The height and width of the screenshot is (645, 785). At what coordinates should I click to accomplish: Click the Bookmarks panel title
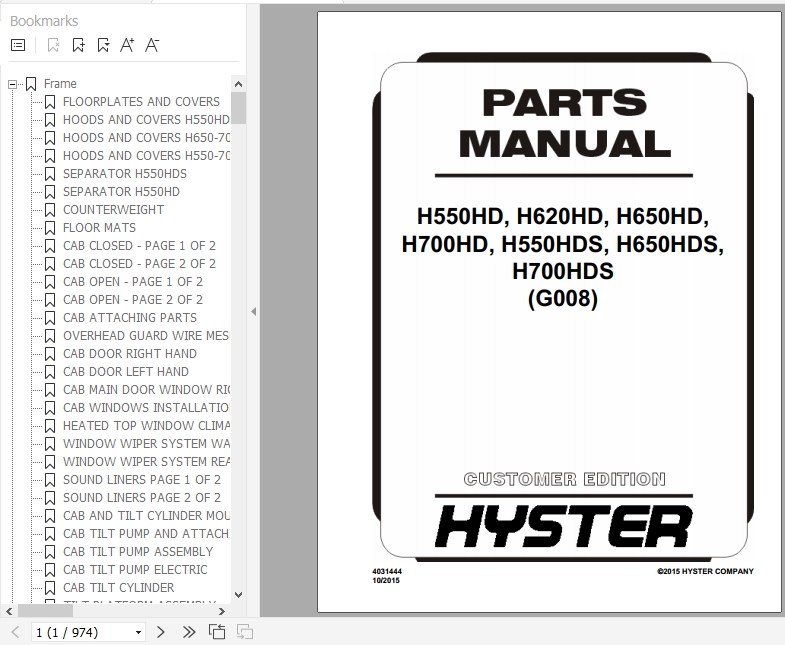coord(44,21)
